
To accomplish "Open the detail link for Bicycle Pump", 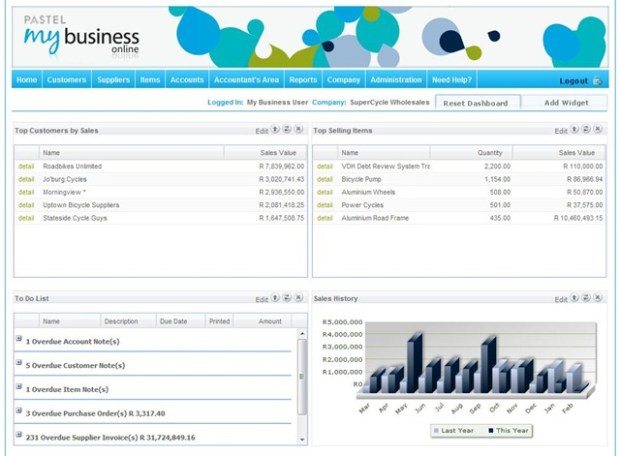I will pyautogui.click(x=325, y=179).
